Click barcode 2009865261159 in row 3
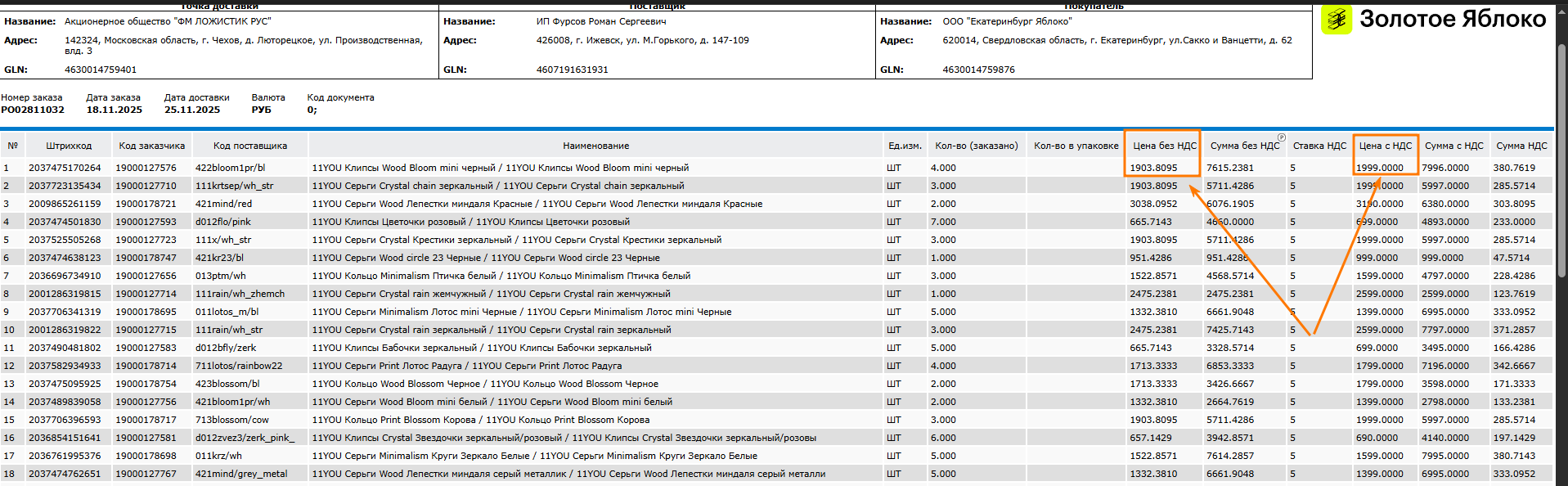This screenshot has height=486, width=1568. (x=65, y=204)
